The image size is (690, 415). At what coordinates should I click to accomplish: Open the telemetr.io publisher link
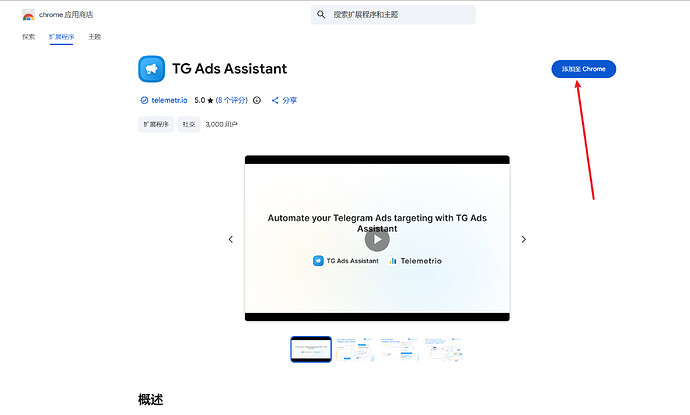pyautogui.click(x=169, y=100)
